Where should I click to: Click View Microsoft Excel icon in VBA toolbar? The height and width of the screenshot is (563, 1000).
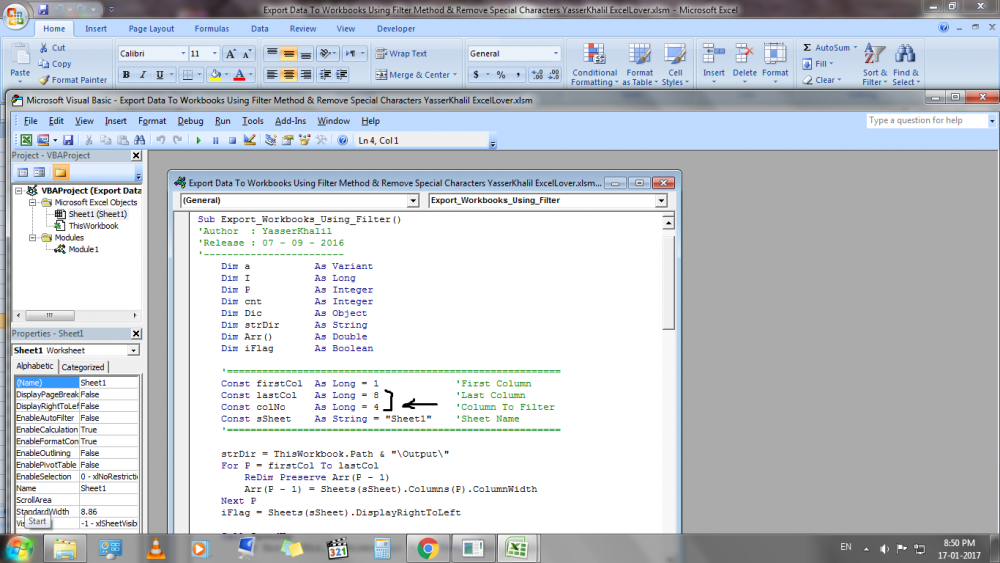coord(26,140)
